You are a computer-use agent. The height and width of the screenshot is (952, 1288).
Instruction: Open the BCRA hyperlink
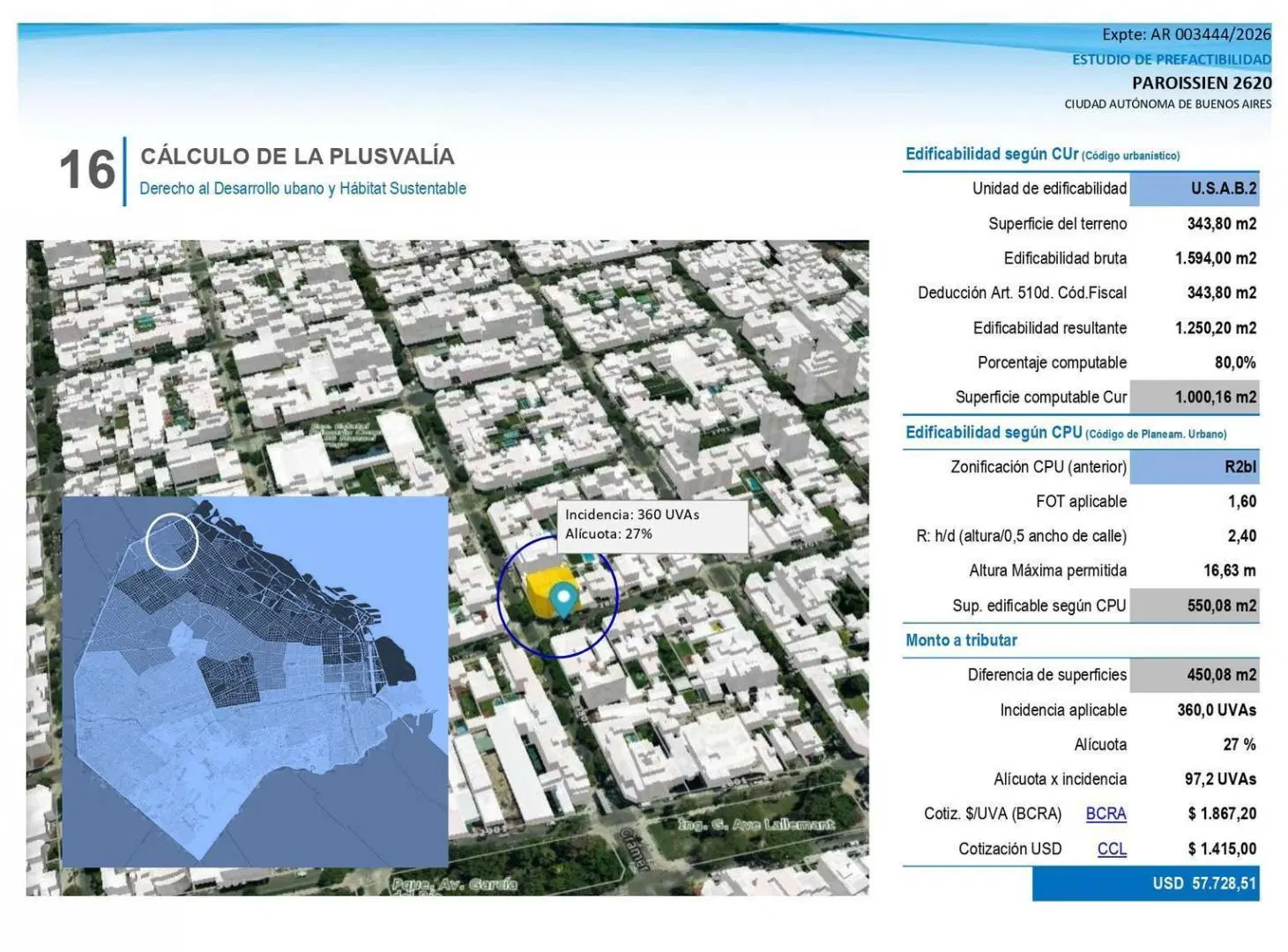[x=1106, y=814]
